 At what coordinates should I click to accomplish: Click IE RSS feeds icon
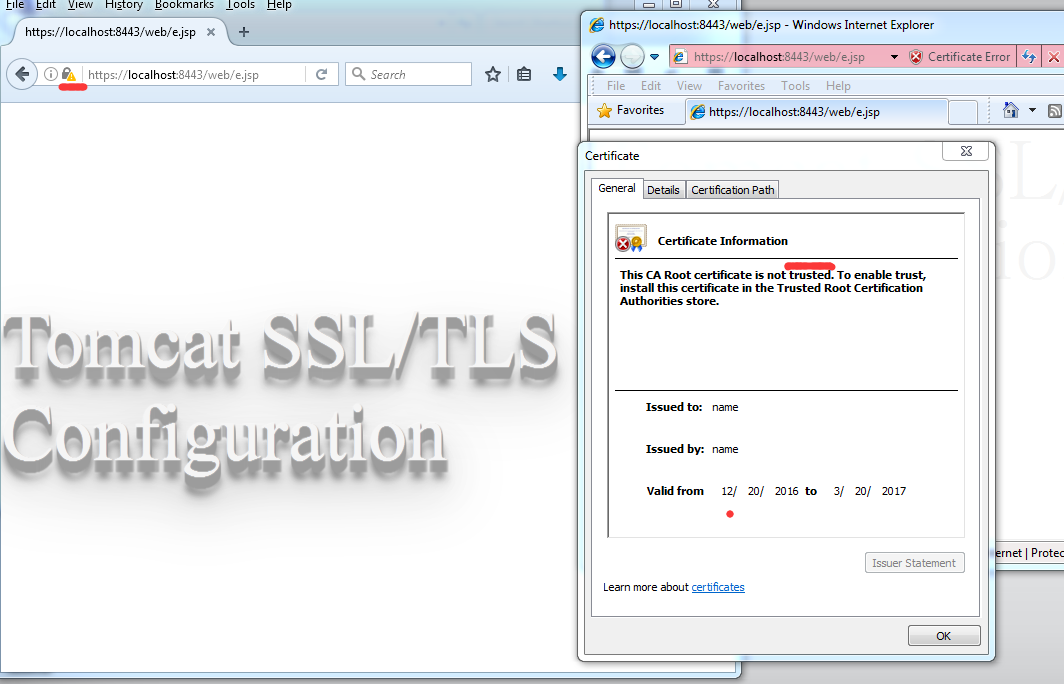click(1055, 111)
